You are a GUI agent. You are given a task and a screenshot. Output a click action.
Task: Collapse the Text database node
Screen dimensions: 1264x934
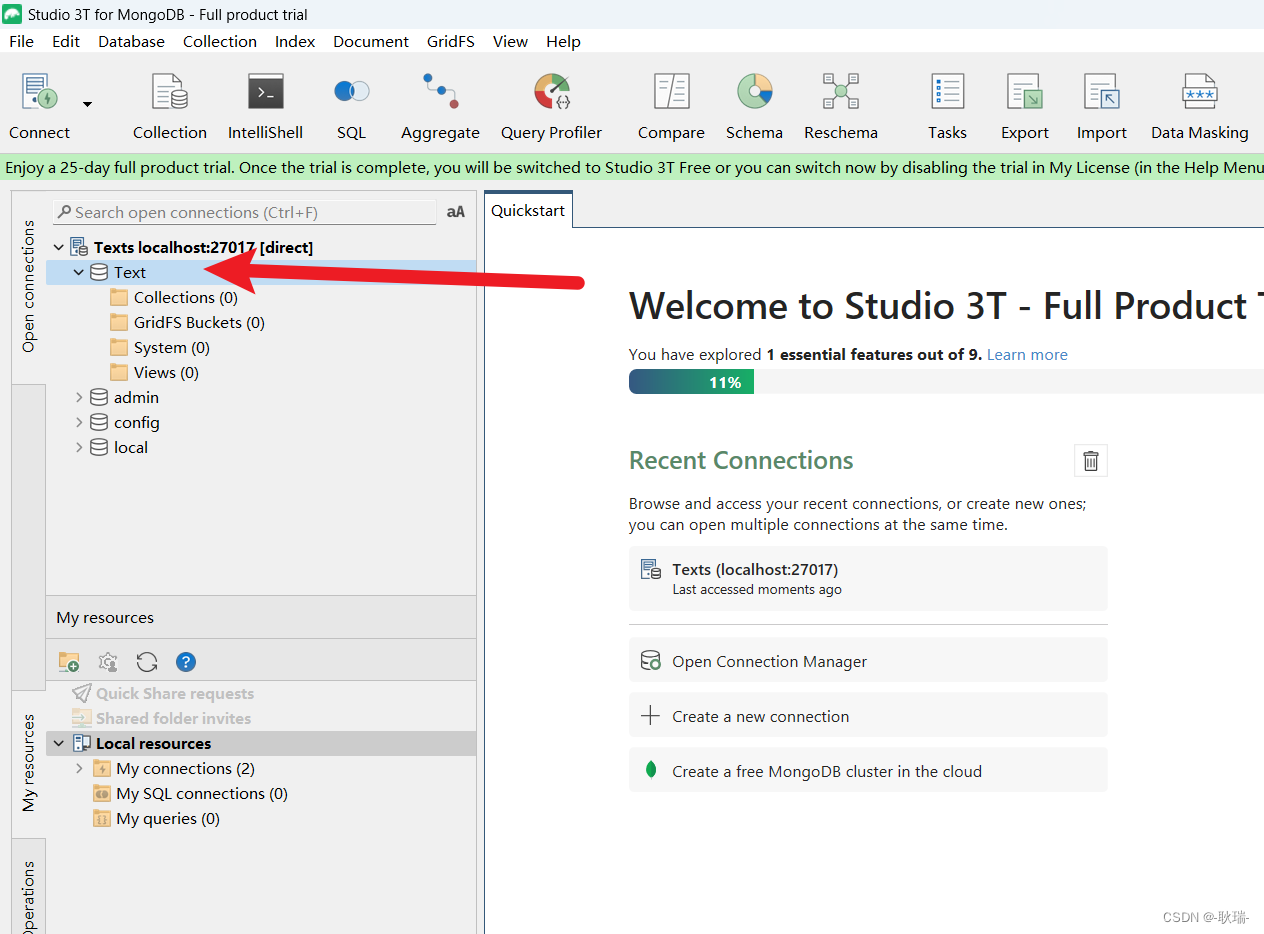79,272
